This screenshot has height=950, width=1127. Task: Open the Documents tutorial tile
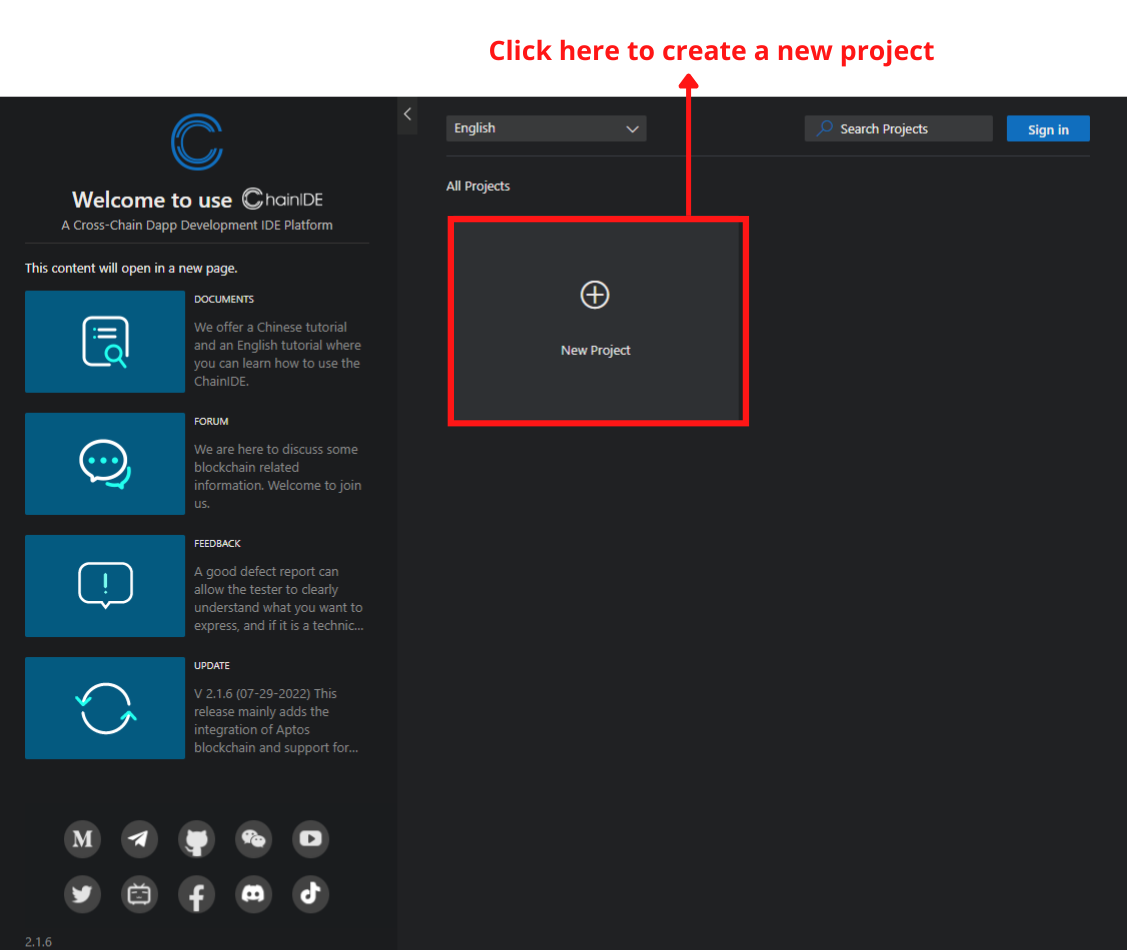pos(105,342)
